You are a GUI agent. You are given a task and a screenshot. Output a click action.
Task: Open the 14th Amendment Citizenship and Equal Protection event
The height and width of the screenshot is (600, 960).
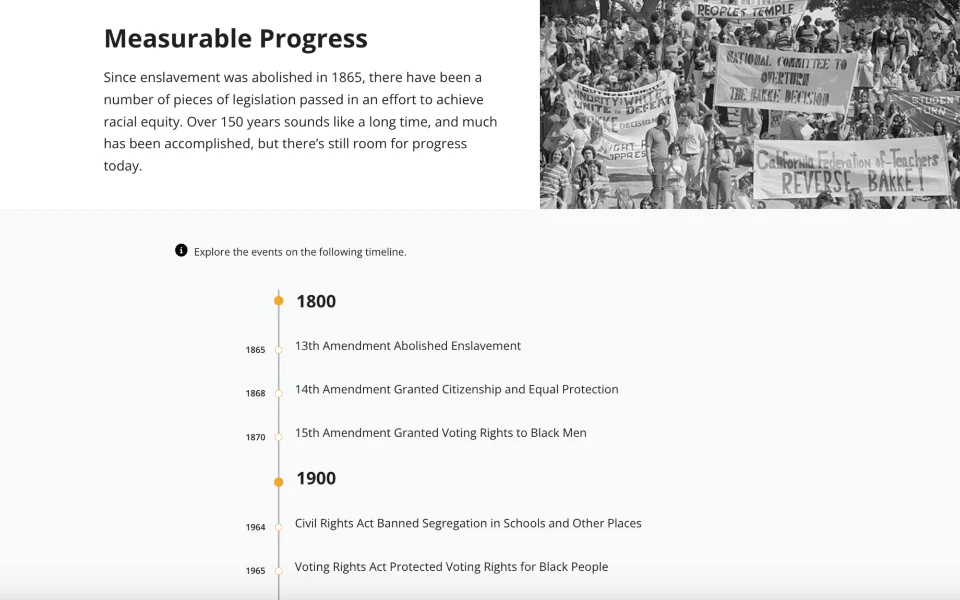point(456,389)
